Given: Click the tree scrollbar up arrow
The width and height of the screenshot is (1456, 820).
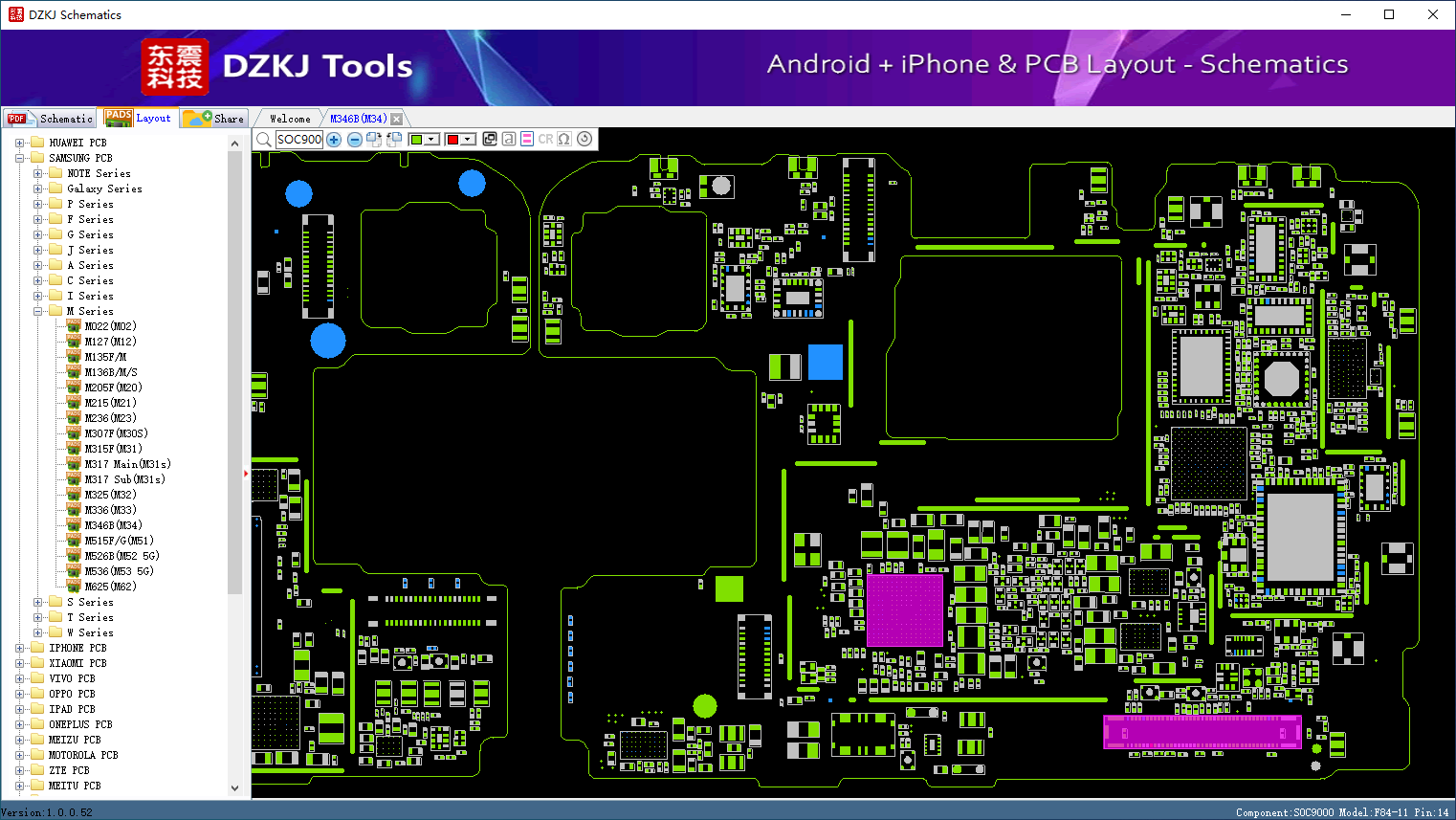Looking at the screenshot, I should (234, 143).
